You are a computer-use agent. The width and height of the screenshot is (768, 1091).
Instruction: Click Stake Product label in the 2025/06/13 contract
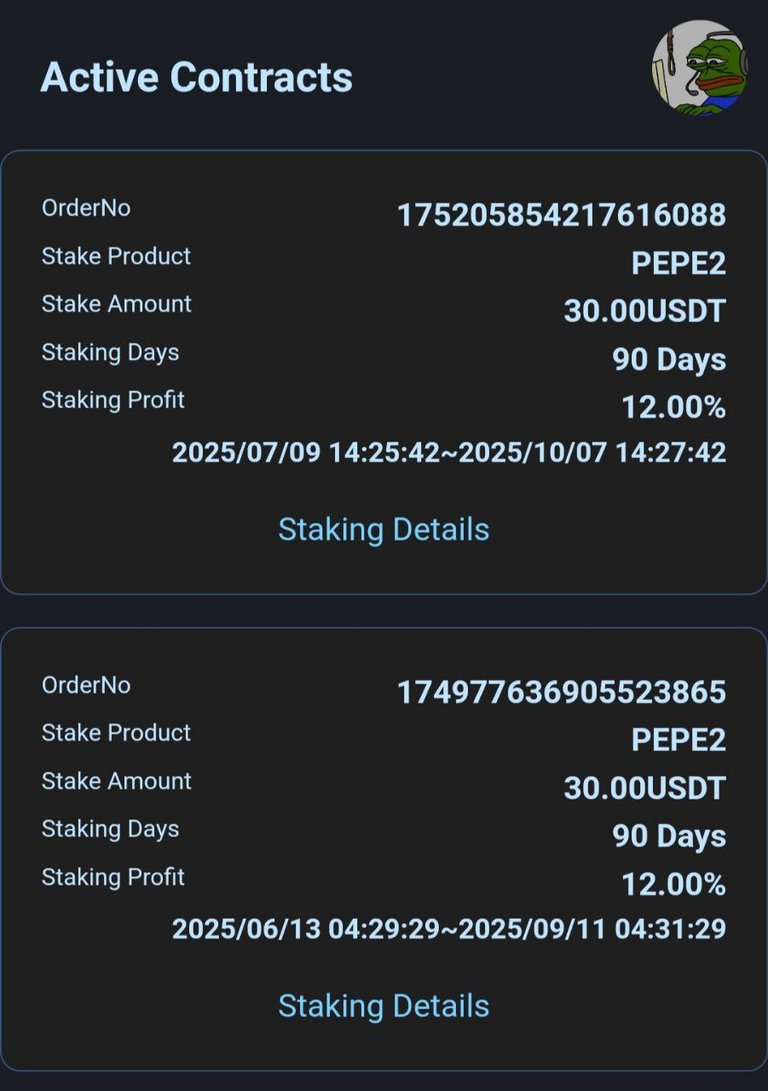pos(116,733)
